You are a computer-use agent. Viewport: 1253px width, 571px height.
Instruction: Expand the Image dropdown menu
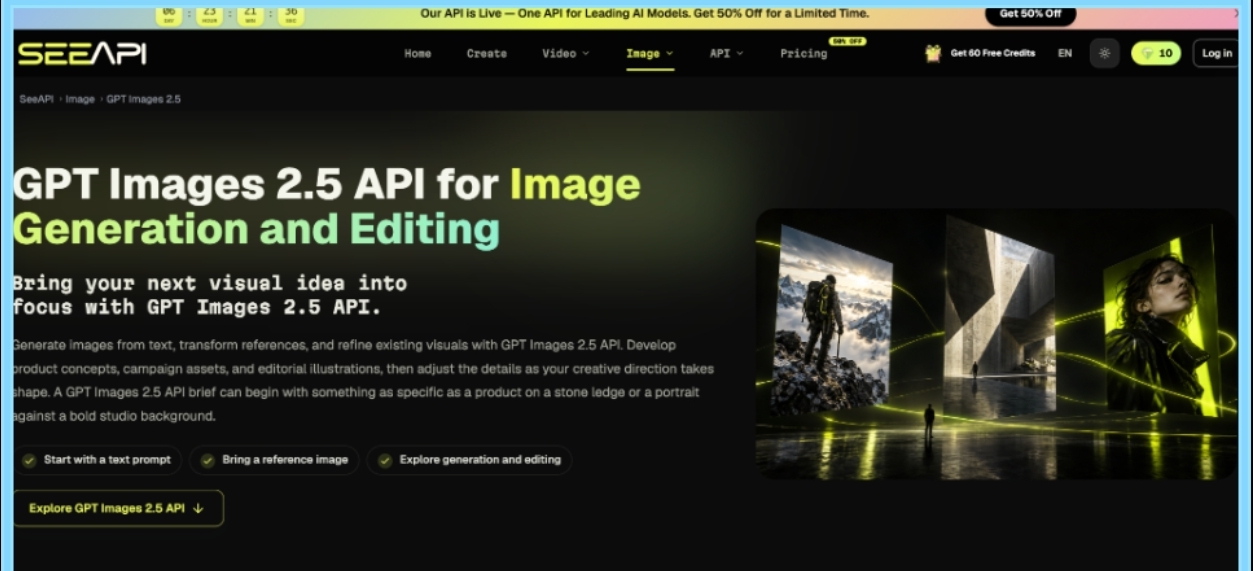click(650, 53)
